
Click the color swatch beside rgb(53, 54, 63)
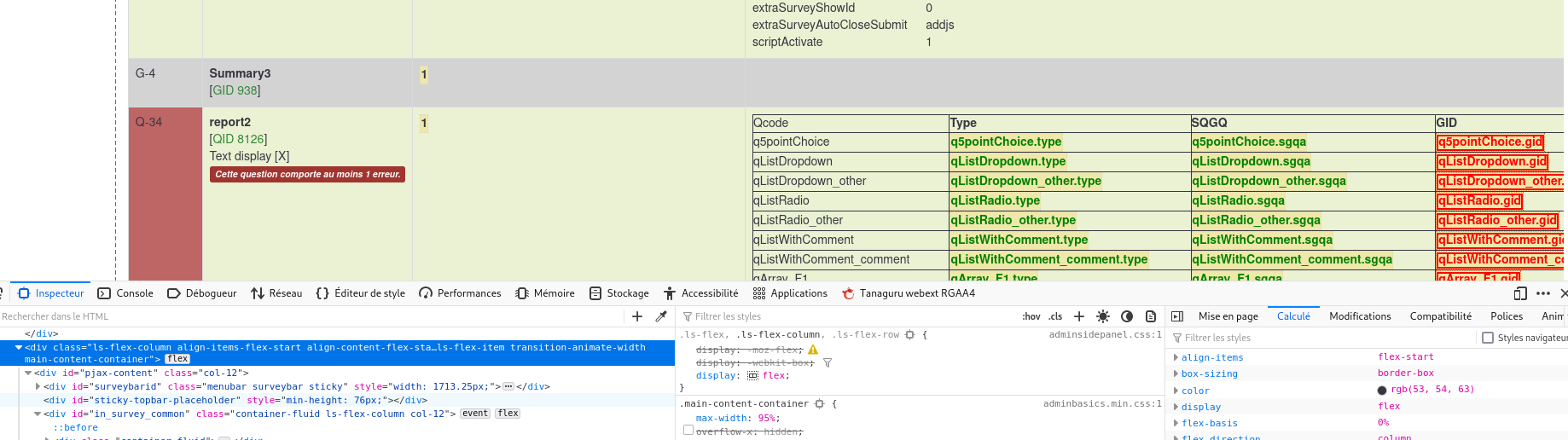coord(1382,391)
